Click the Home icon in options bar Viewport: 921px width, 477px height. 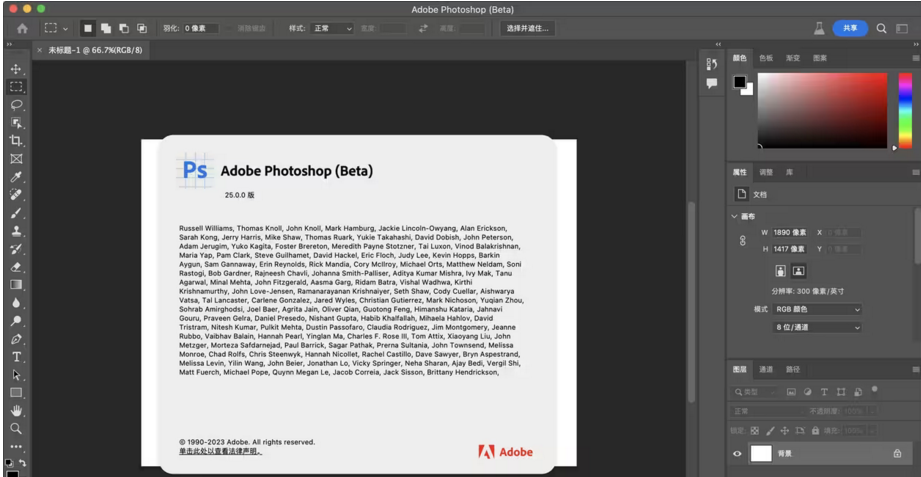[x=22, y=28]
